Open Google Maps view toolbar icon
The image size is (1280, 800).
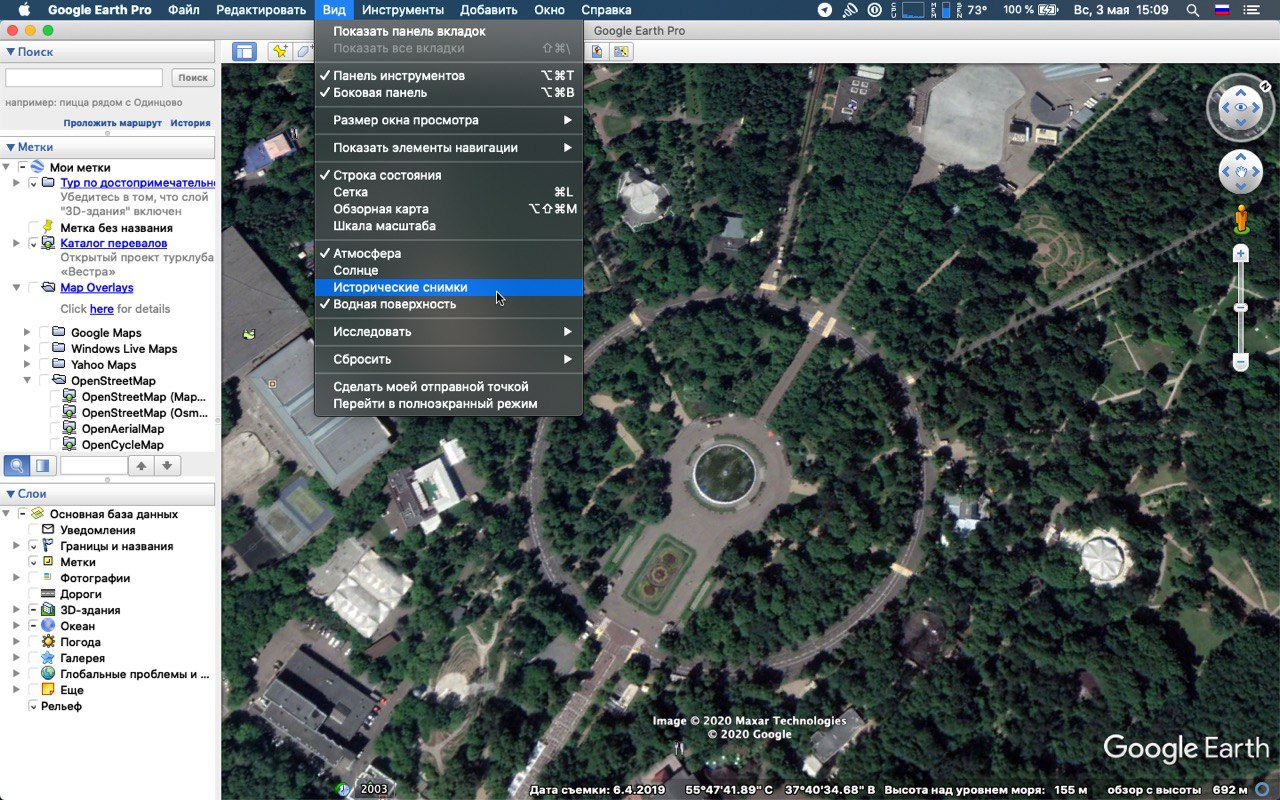(622, 51)
